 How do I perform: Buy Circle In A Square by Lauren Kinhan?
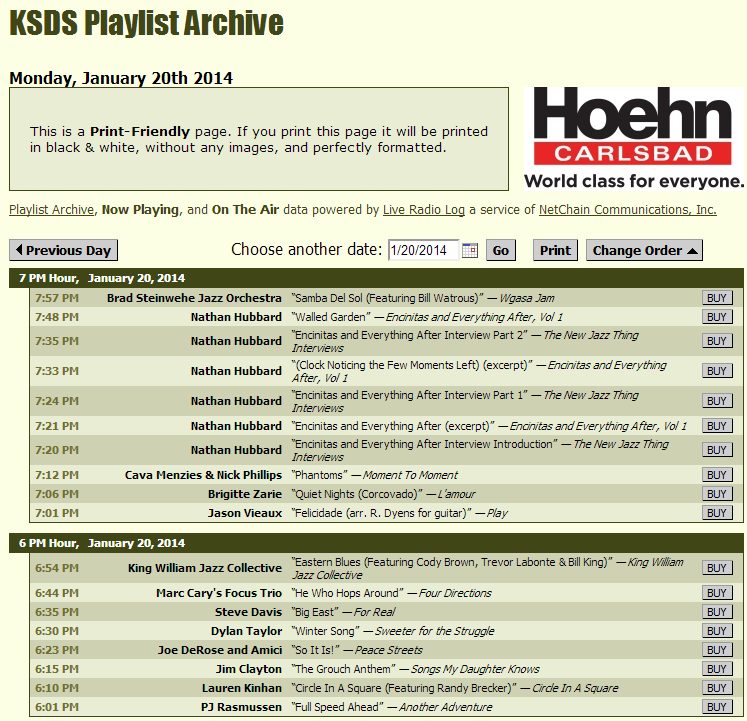(717, 688)
